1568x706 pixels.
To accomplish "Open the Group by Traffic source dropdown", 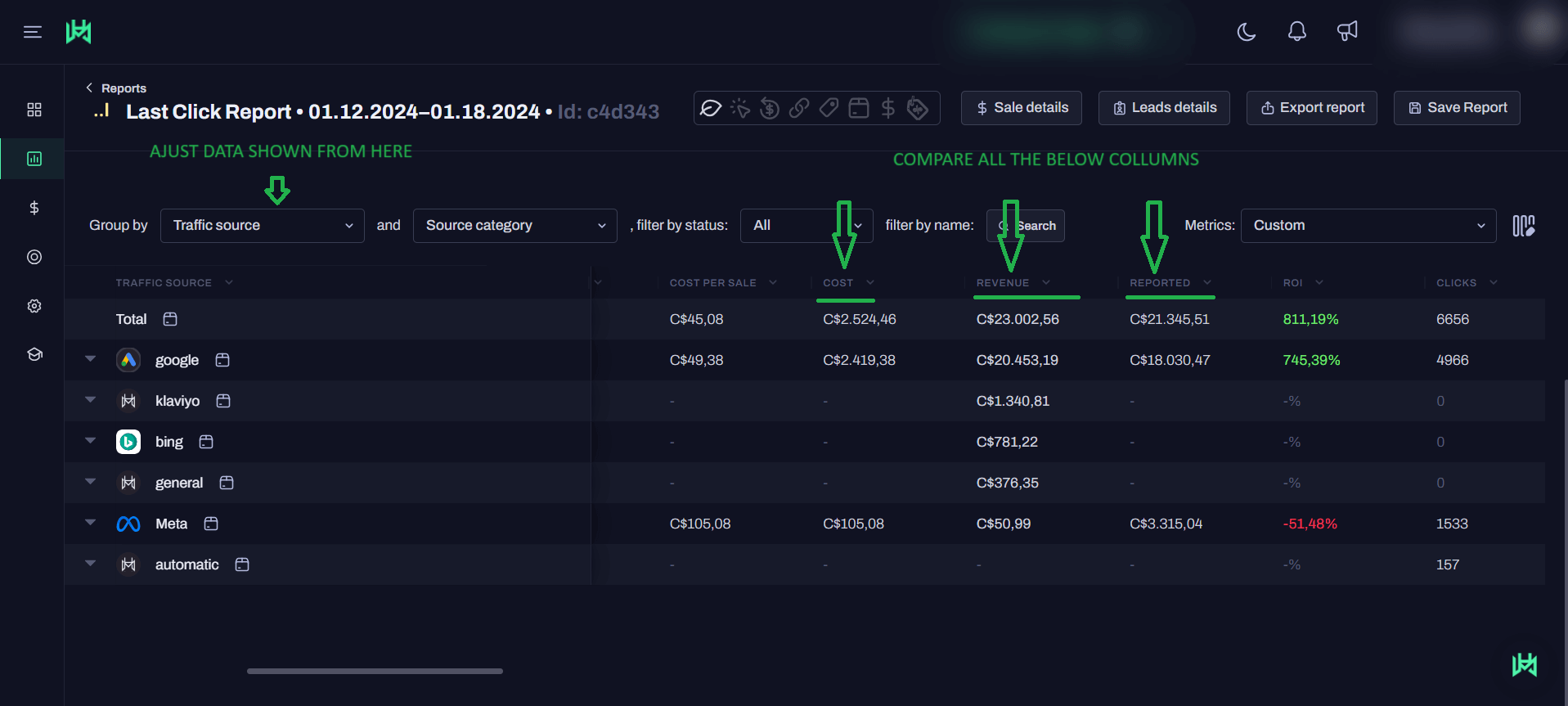I will tap(262, 226).
